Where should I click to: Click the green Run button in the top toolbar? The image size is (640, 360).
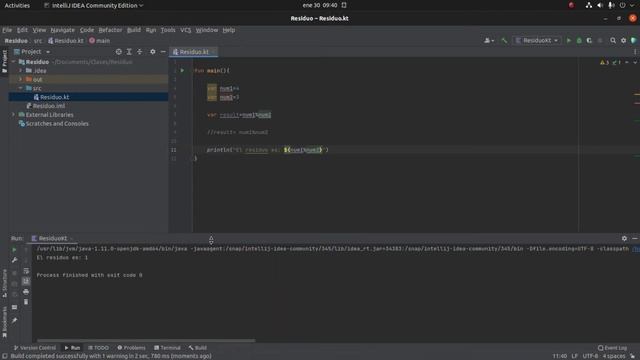tap(569, 40)
